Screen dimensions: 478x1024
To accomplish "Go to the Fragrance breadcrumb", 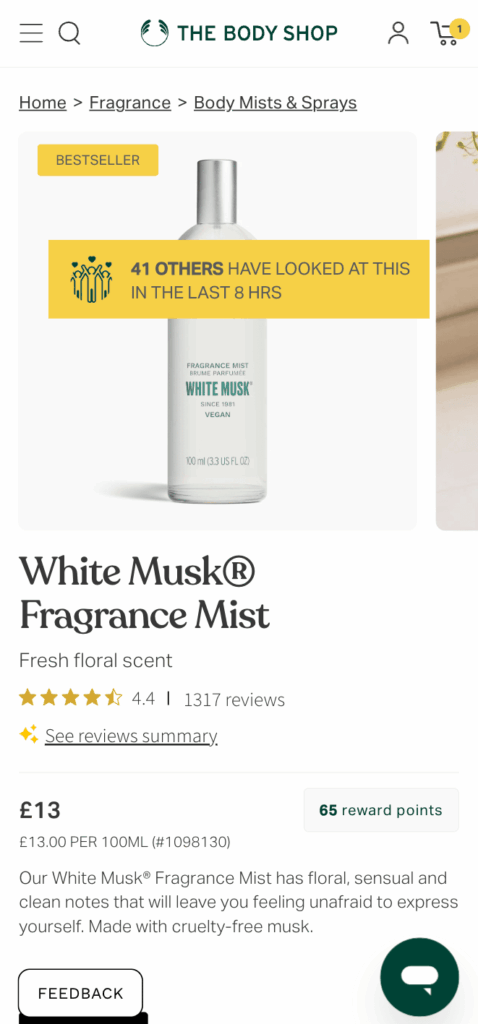I will point(130,103).
